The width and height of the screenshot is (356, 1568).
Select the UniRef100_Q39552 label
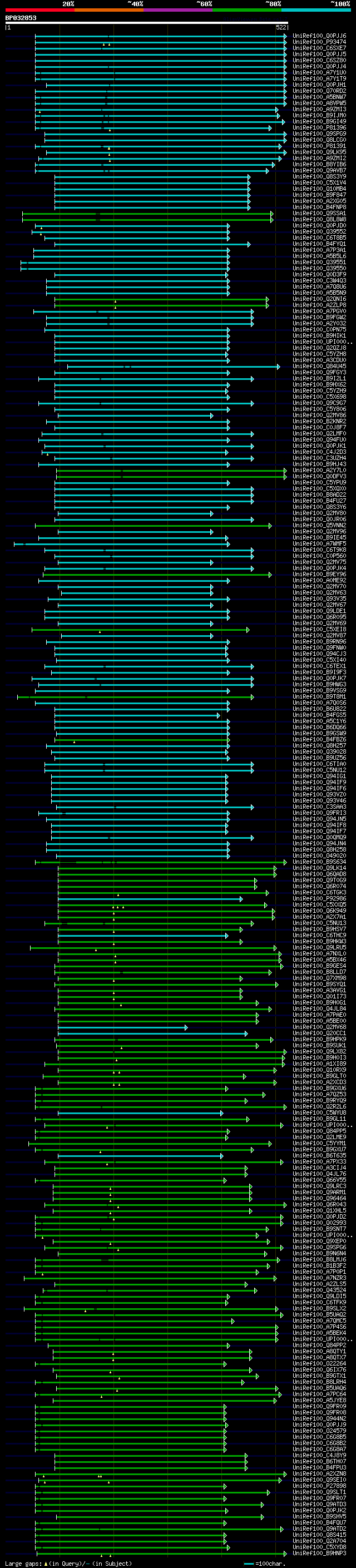tap(319, 232)
